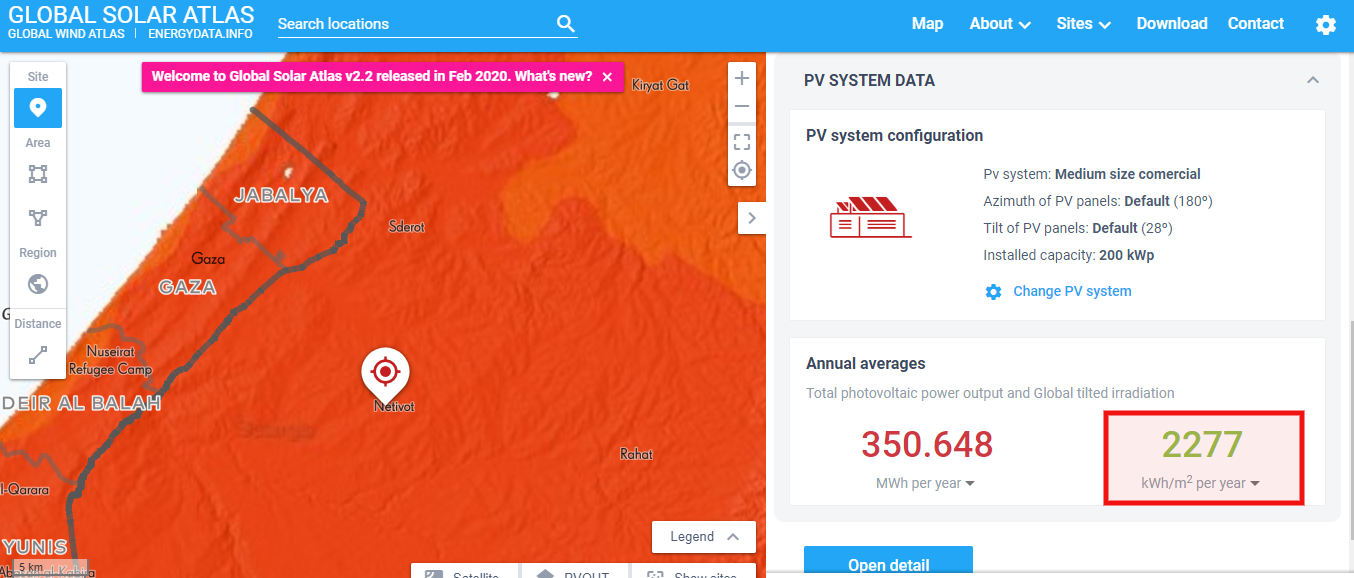Click the 350.648 output value
Viewport: 1354px width, 578px height.
(927, 445)
